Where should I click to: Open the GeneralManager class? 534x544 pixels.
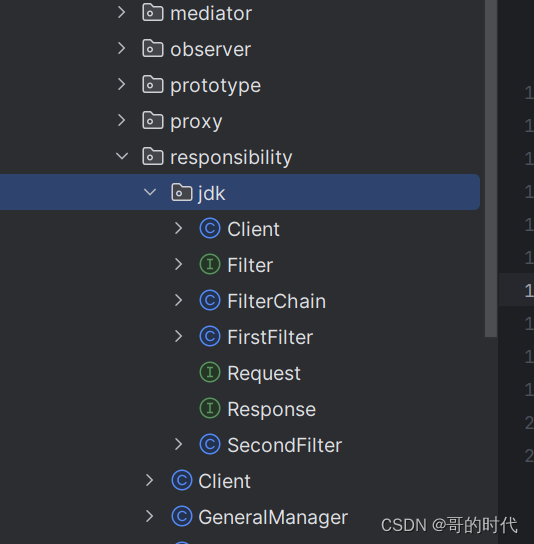273,517
